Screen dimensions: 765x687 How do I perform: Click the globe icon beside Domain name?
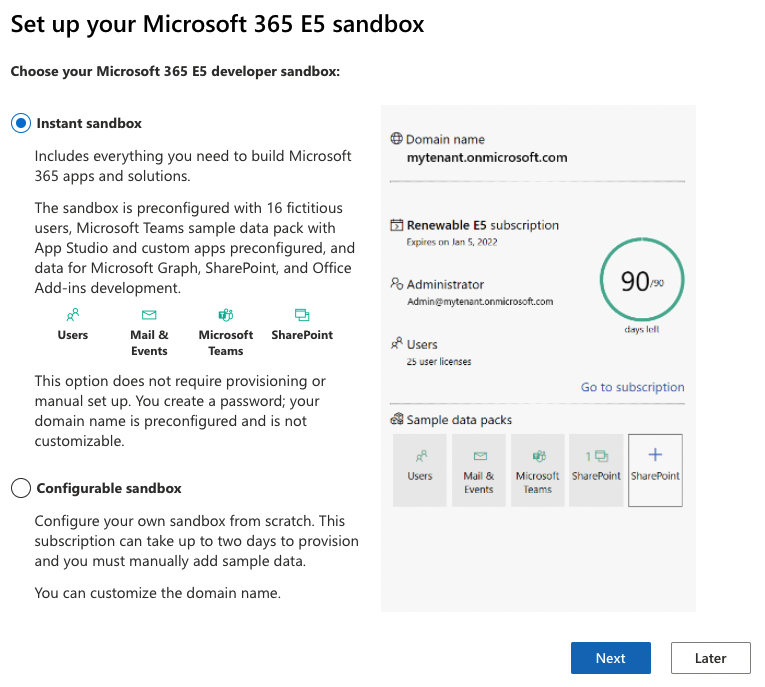coord(396,140)
